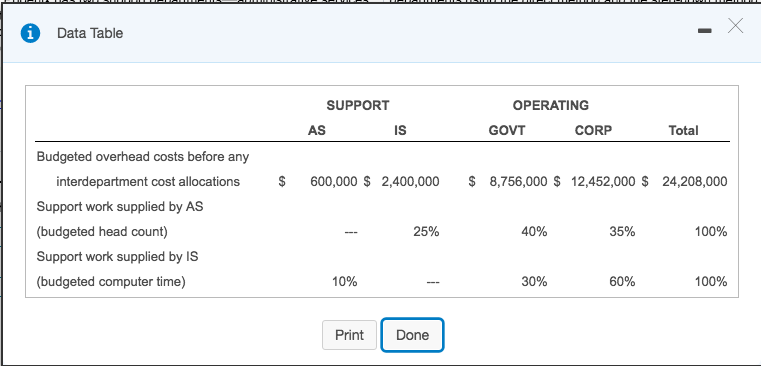Click the 'Support work supplied by AS' label
The image size is (761, 366).
[120, 207]
